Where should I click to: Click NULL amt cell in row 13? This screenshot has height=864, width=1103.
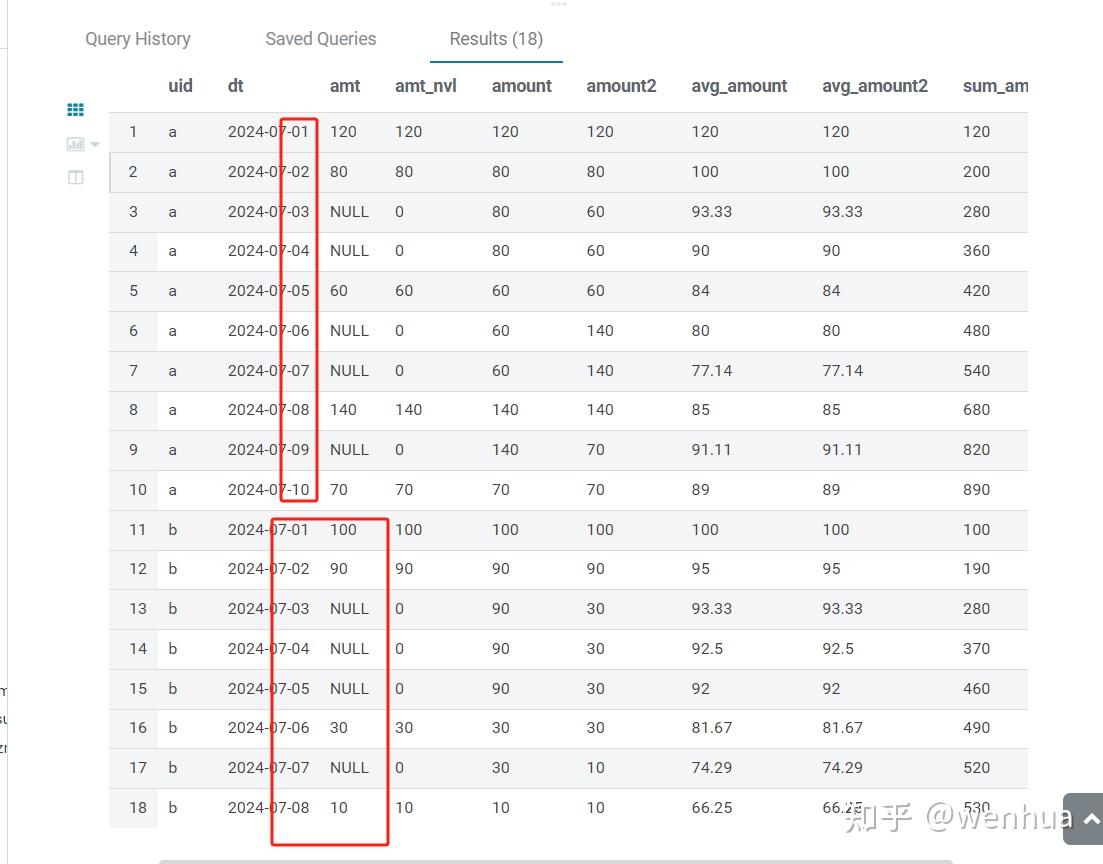[x=349, y=609]
